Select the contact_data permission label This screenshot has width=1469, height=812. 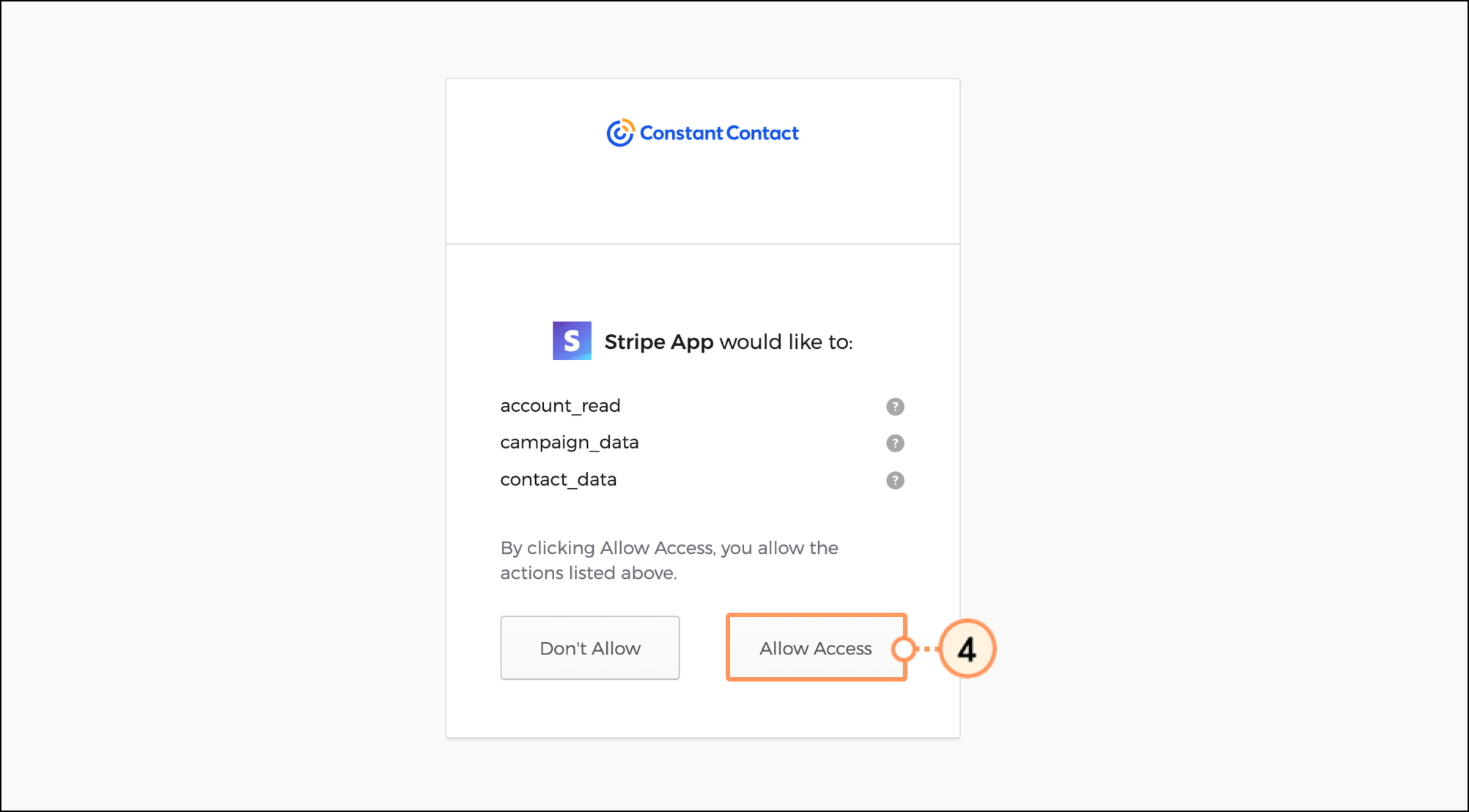tap(559, 479)
